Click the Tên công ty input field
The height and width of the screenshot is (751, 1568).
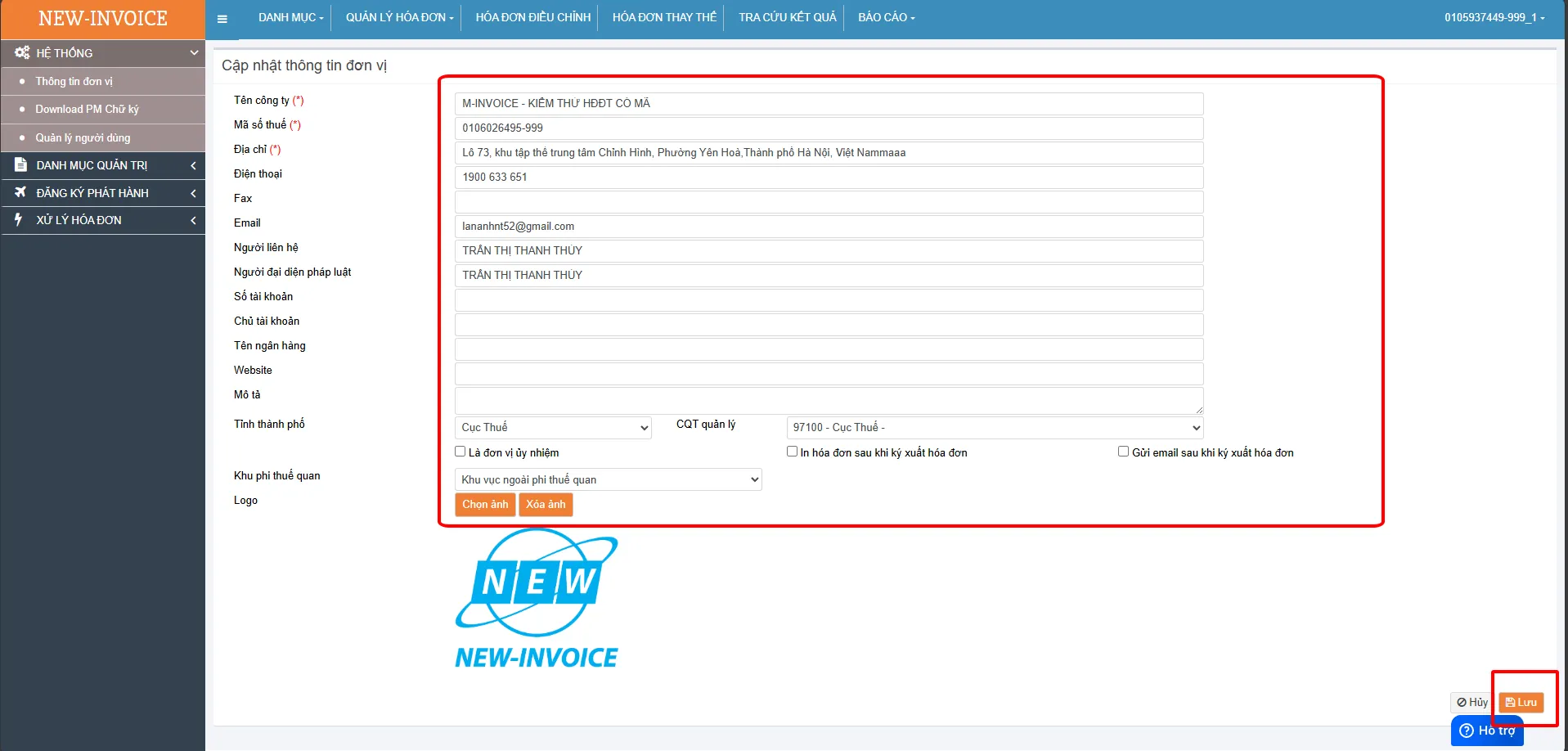(x=829, y=103)
